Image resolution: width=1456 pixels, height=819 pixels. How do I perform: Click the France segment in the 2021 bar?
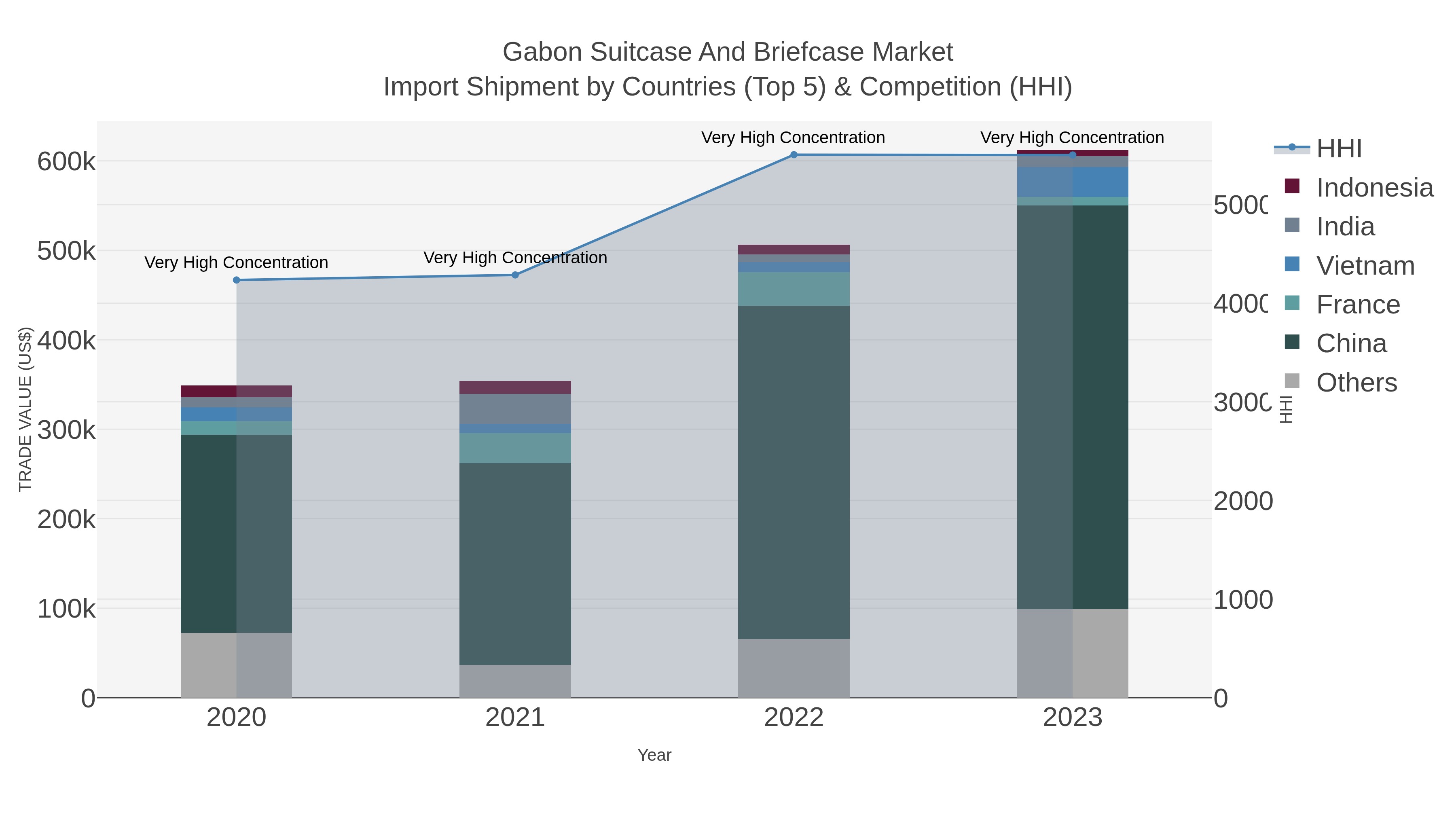point(515,448)
